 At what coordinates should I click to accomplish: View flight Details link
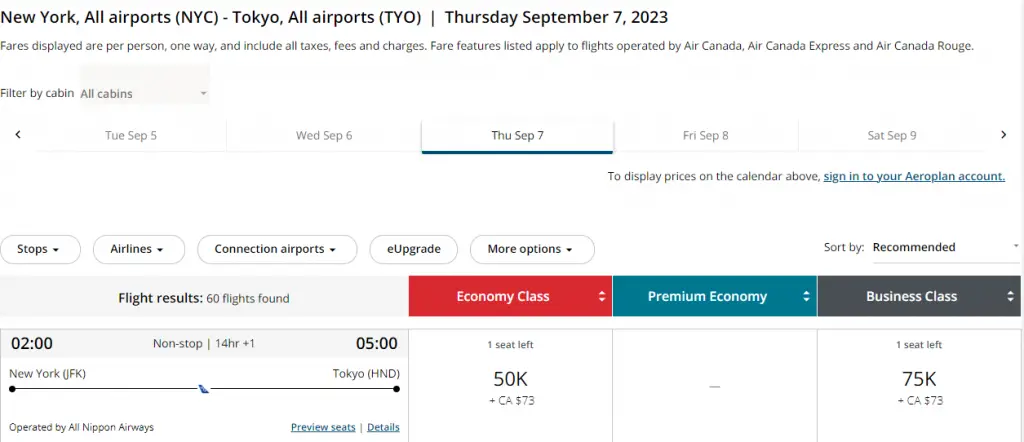[383, 428]
